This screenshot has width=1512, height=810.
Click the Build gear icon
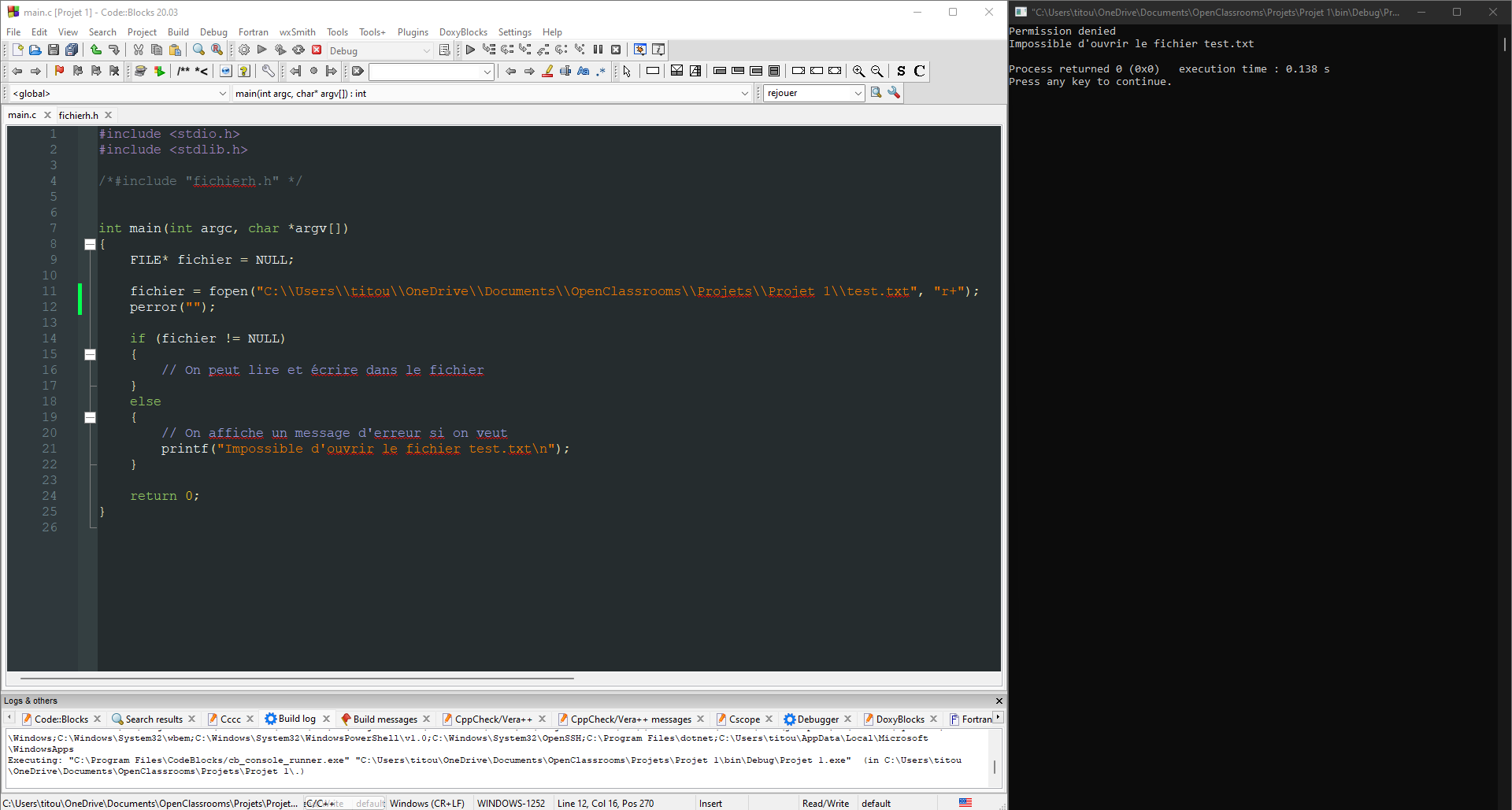point(244,50)
